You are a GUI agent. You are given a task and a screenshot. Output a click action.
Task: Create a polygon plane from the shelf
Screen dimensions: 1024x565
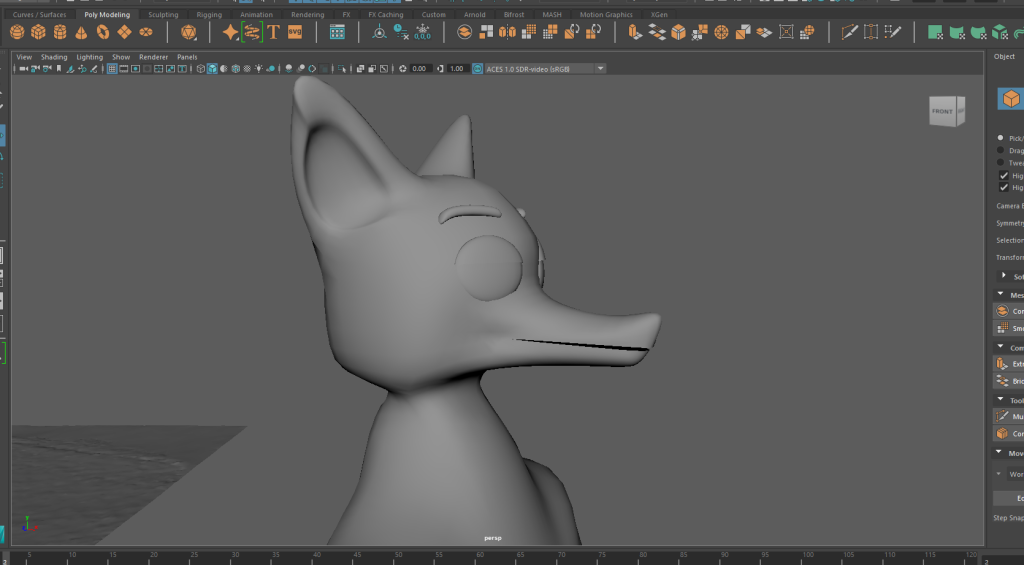point(124,32)
